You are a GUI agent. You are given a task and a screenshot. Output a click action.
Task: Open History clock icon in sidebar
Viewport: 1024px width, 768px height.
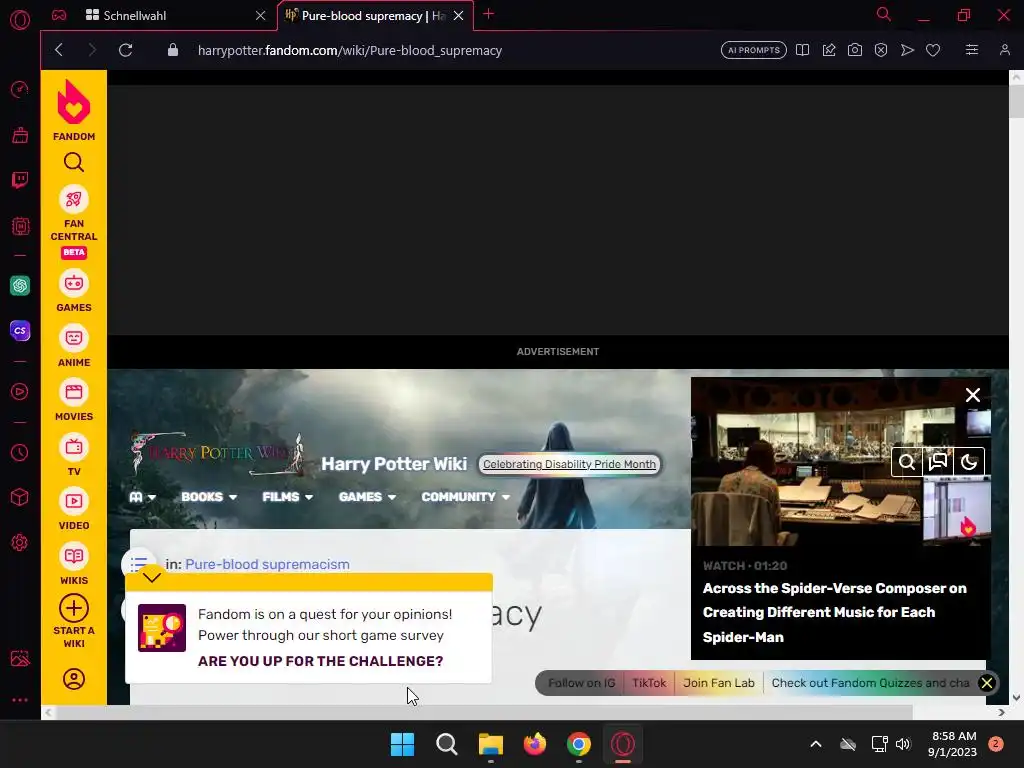(x=20, y=453)
